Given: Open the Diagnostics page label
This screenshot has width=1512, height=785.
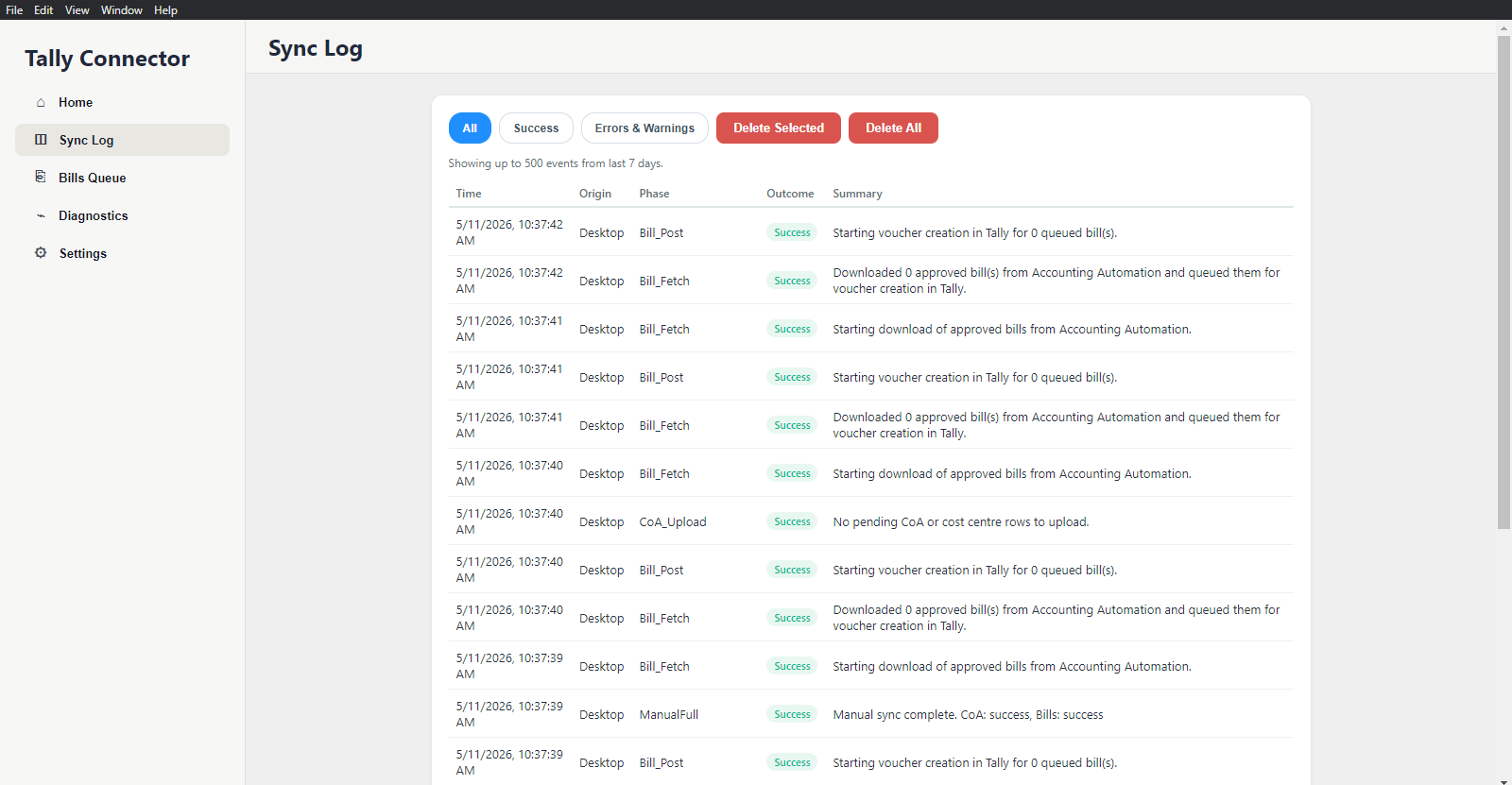Looking at the screenshot, I should pyautogui.click(x=94, y=215).
